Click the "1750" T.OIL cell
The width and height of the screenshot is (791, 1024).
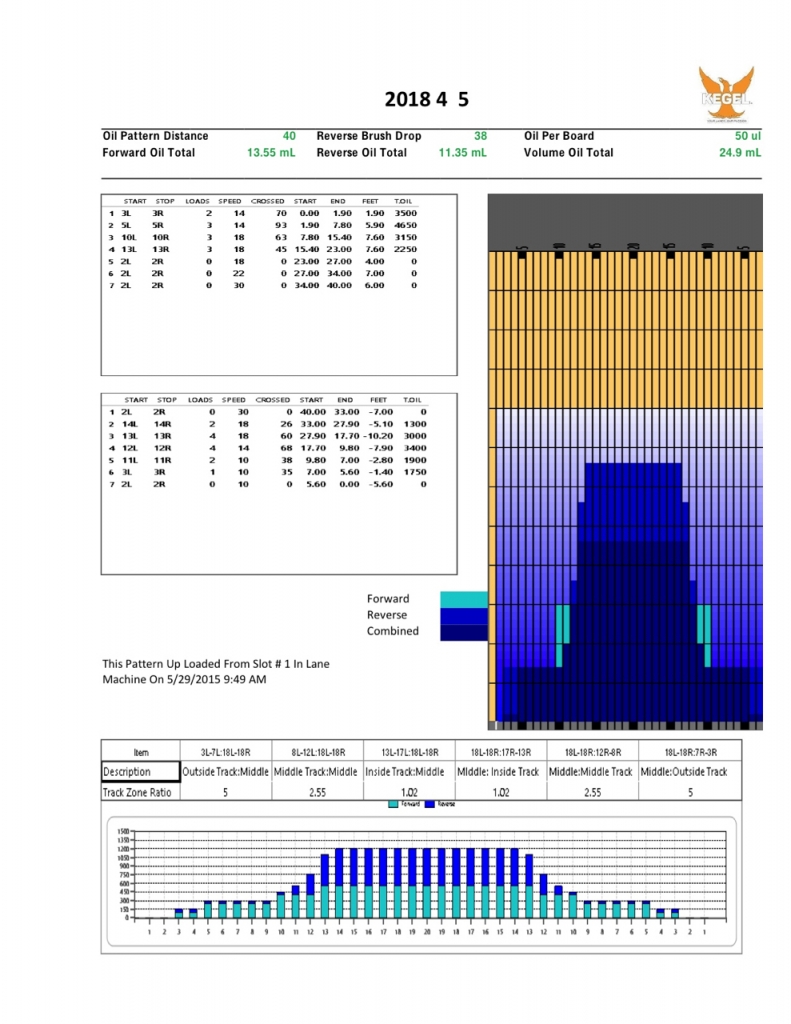[415, 472]
